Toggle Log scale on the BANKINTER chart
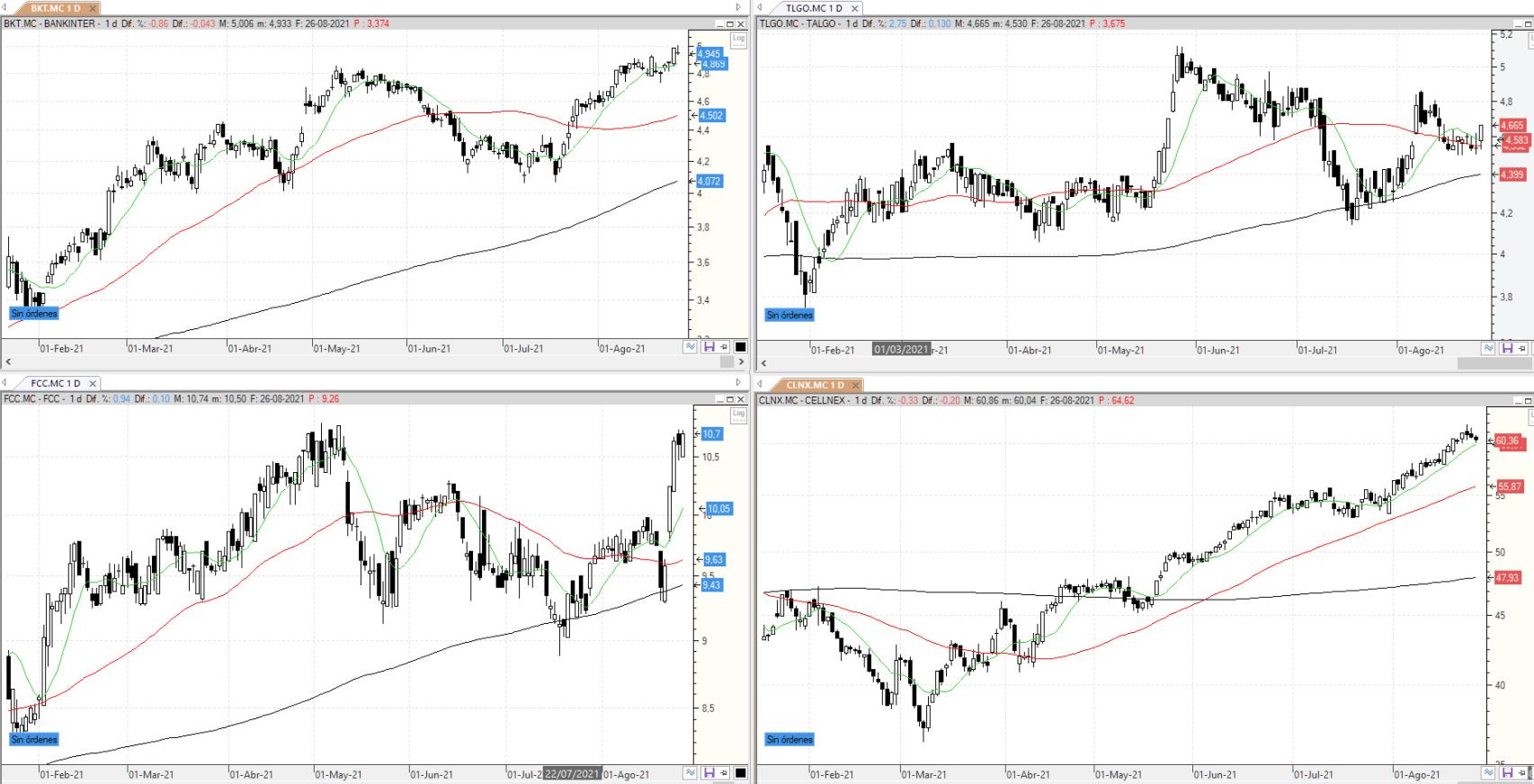1534x784 pixels. (x=738, y=39)
